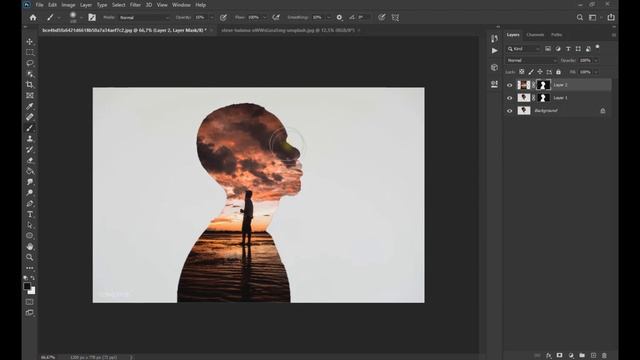The image size is (640, 360).
Task: Open the 3D panel cube icon
Action: 494,67
